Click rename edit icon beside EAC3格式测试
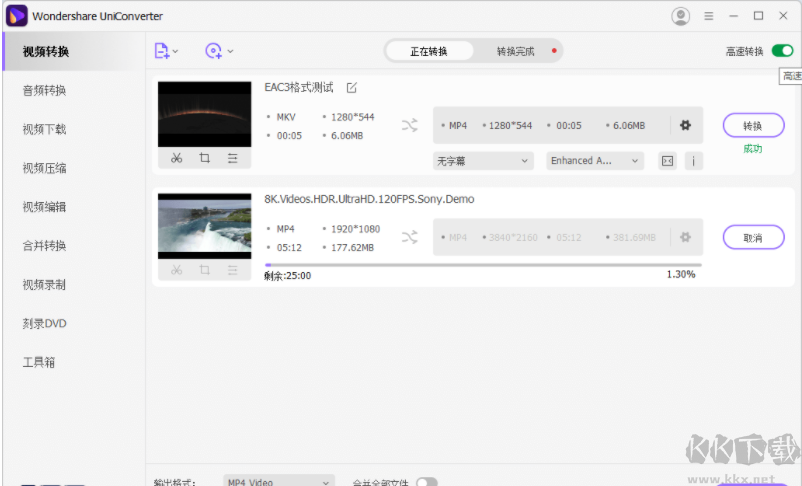 click(351, 88)
